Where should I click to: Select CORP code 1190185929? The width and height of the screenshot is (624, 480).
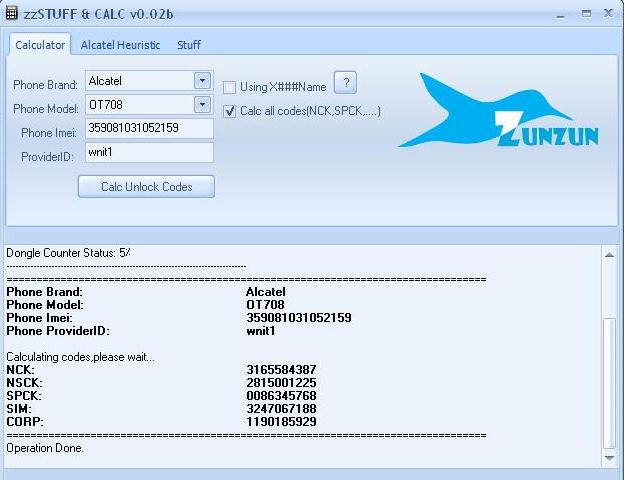click(x=281, y=421)
